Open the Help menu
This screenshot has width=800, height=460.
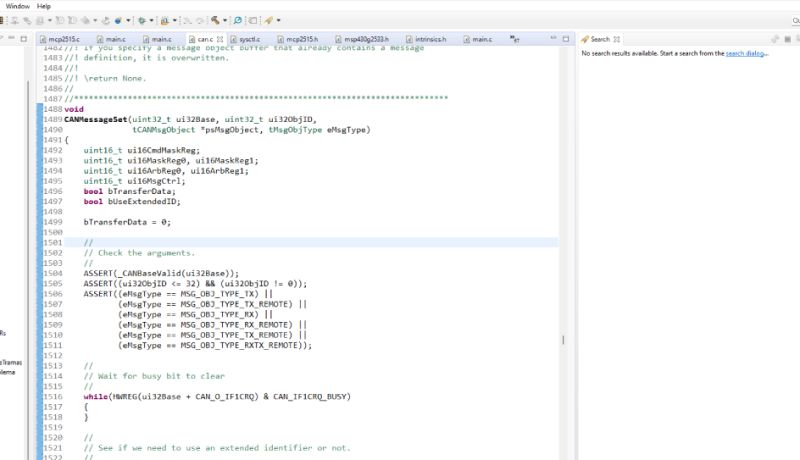43,6
